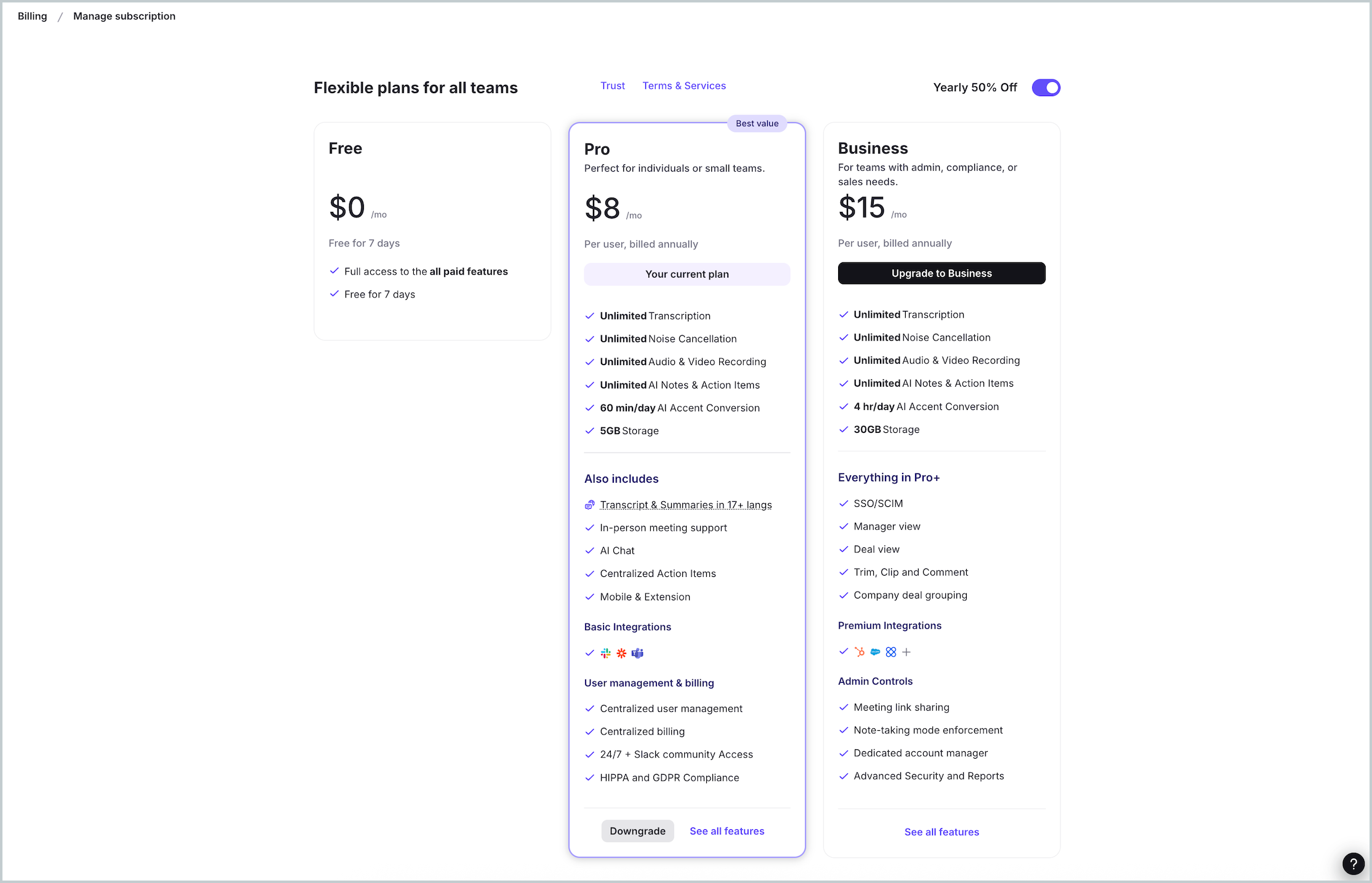This screenshot has width=1372, height=883.
Task: Click the blue four-loop premium integration icon
Action: 891,652
